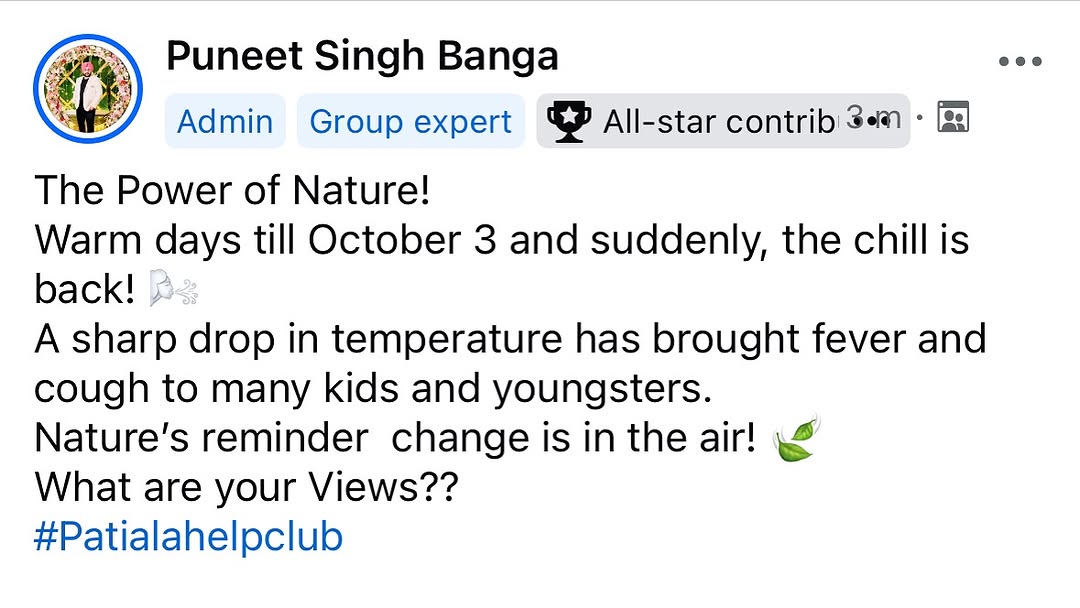Open the three-dot post options menu
Viewport: 1080px width, 608px height.
(x=1020, y=62)
